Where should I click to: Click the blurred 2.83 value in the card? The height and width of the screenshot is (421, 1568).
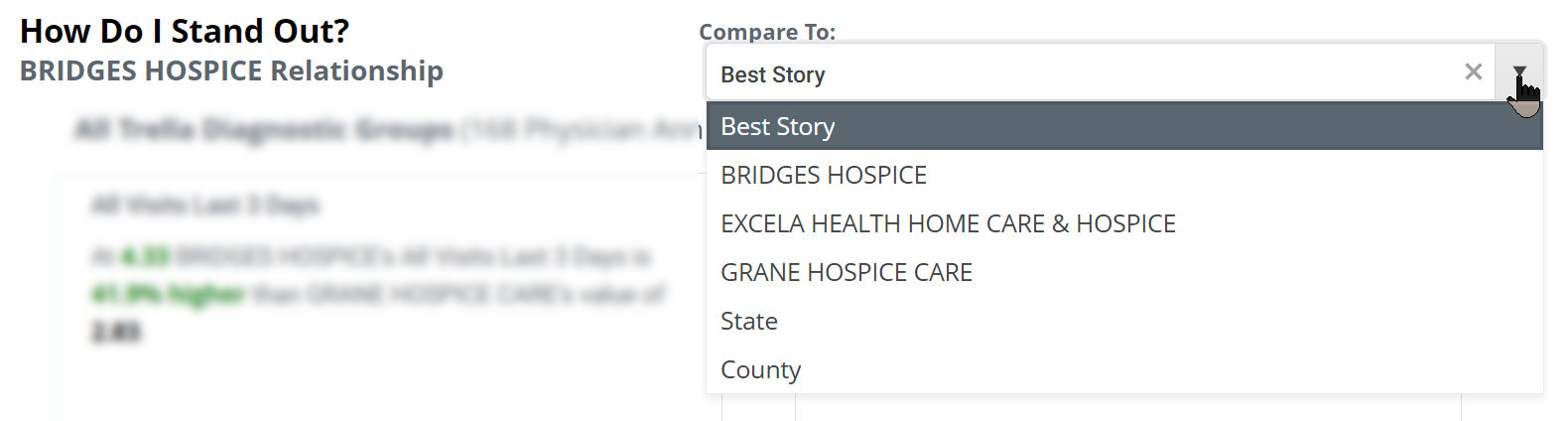click(116, 332)
